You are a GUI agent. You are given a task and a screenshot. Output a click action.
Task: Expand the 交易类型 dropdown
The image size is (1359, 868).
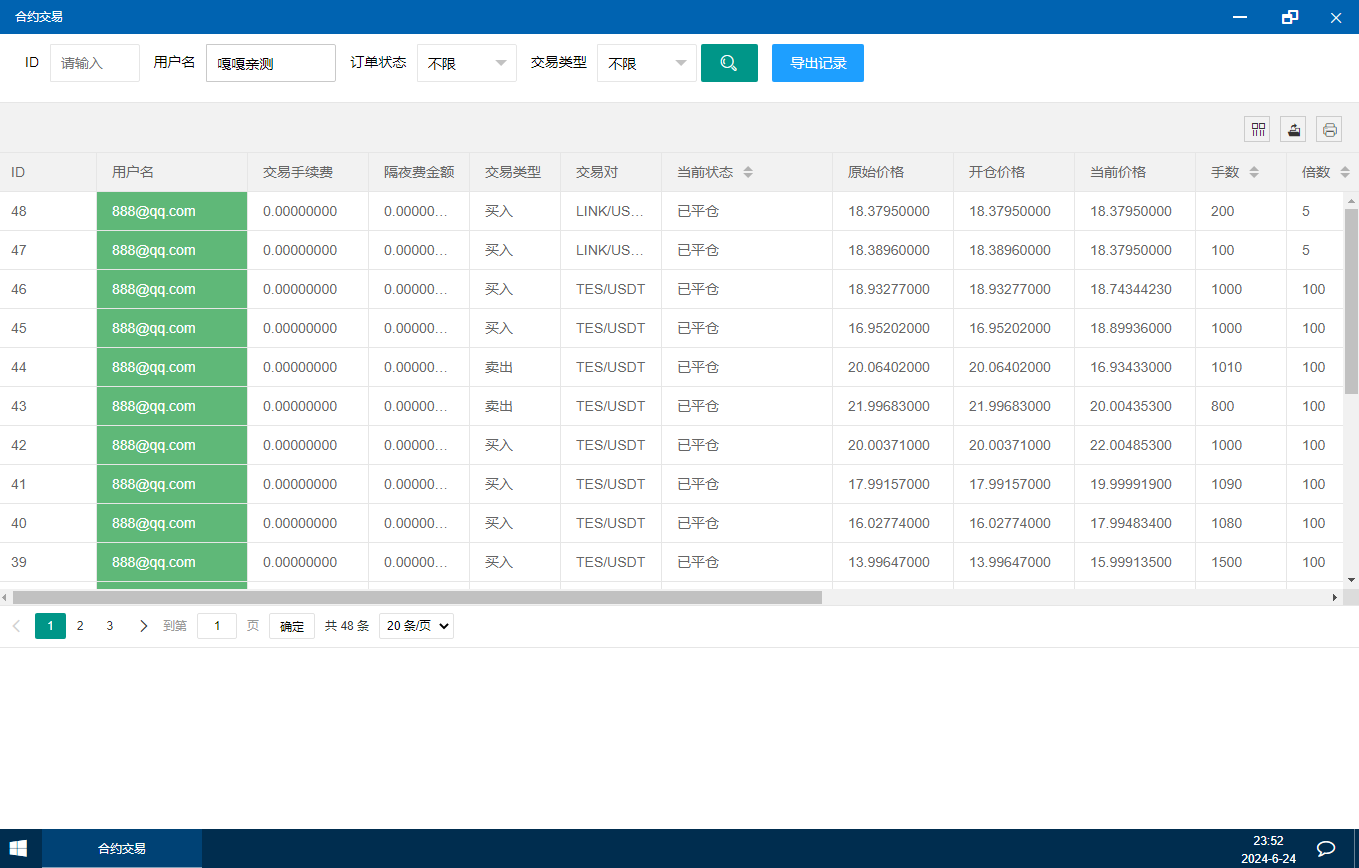(647, 63)
